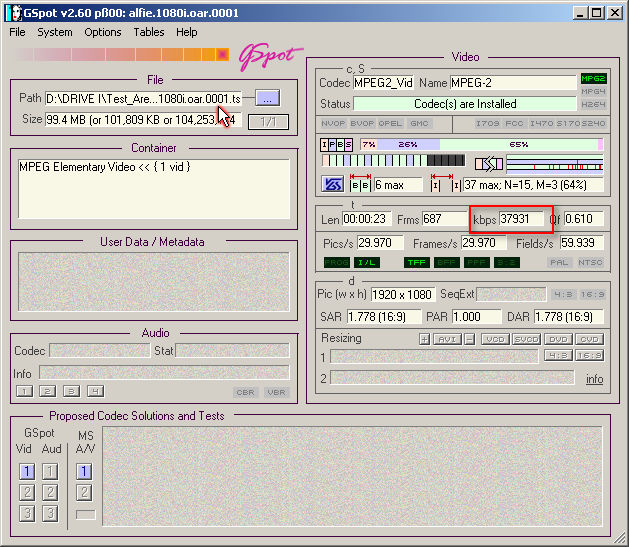The image size is (629, 547).
Task: Click the MPG4 codec indicator
Action: point(593,91)
